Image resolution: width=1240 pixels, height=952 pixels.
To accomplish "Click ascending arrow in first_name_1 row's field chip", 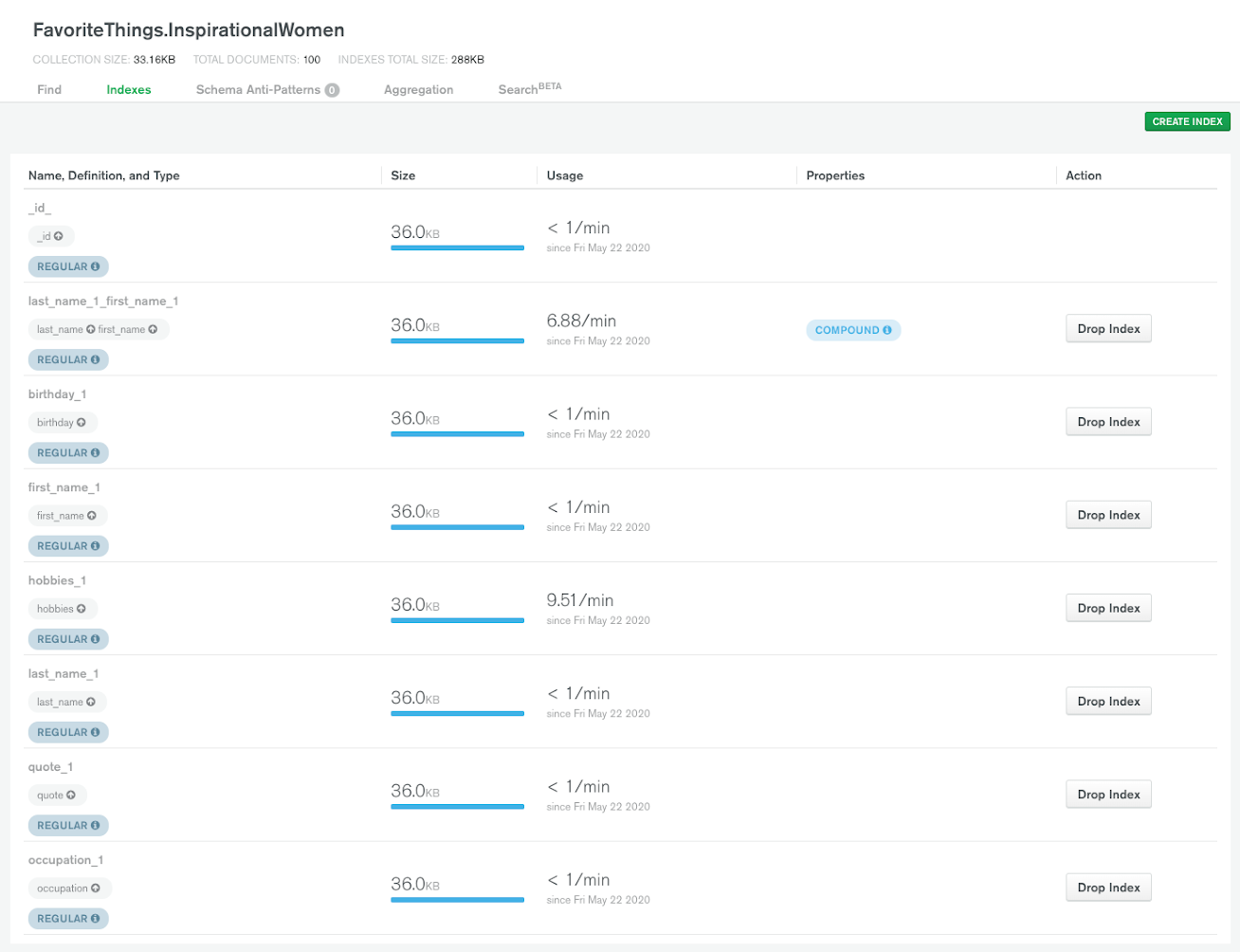I will tap(92, 516).
